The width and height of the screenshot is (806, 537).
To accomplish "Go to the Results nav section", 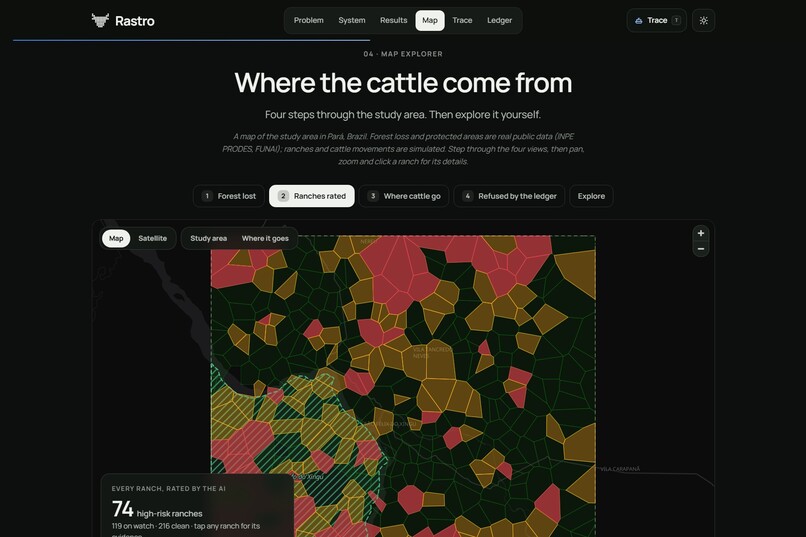I will (393, 21).
